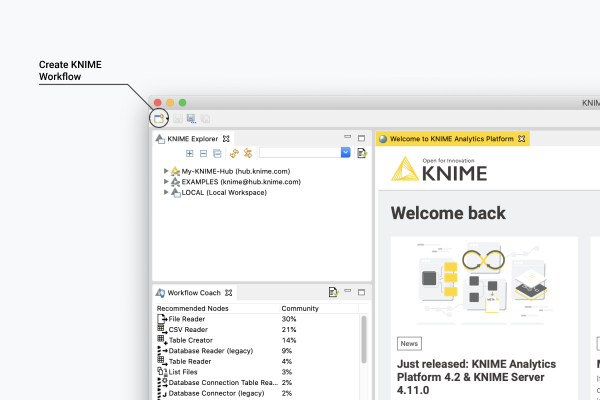This screenshot has height=400, width=600.
Task: Minimize the KNIME Explorer panel
Action: [x=347, y=137]
